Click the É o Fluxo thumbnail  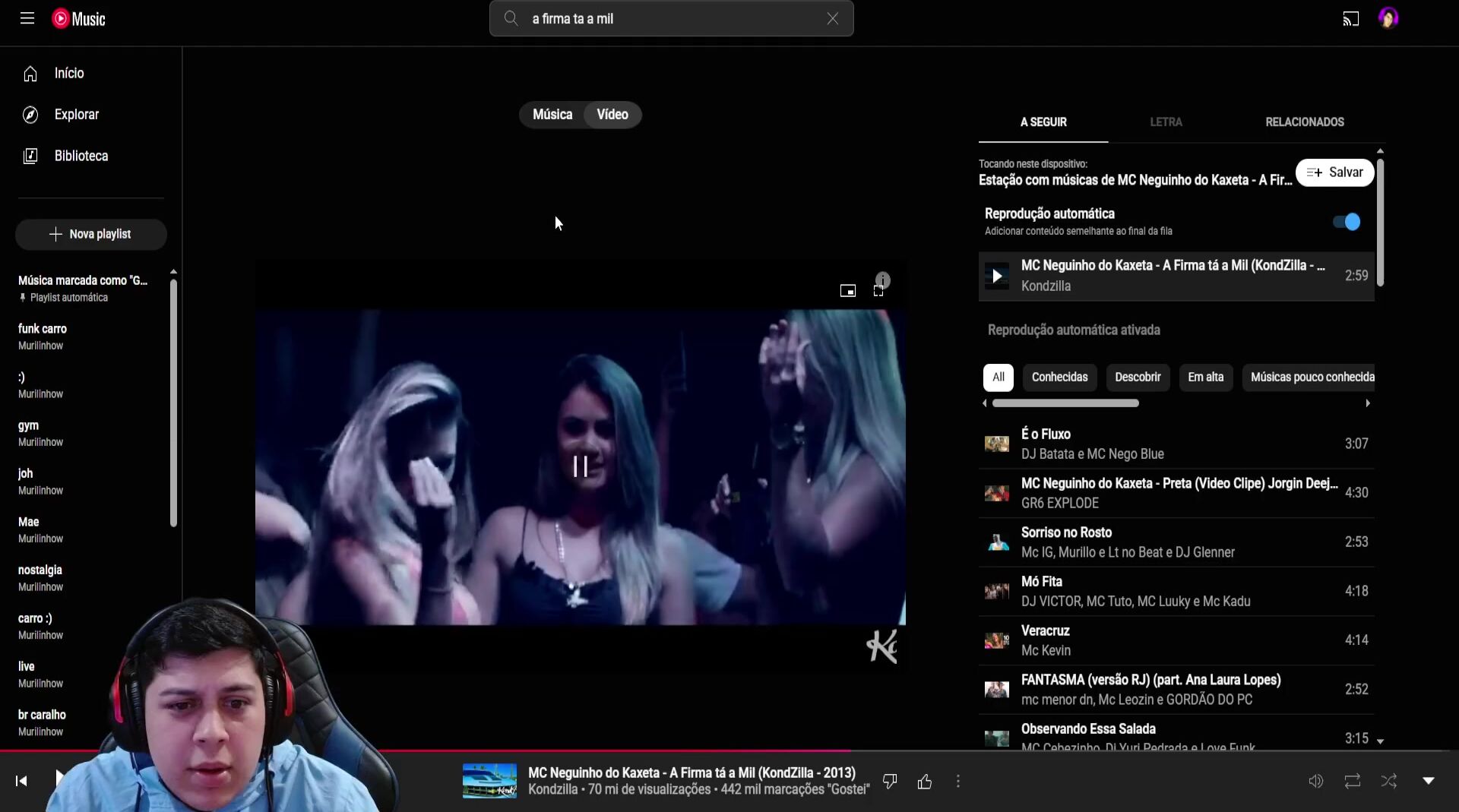tap(997, 444)
